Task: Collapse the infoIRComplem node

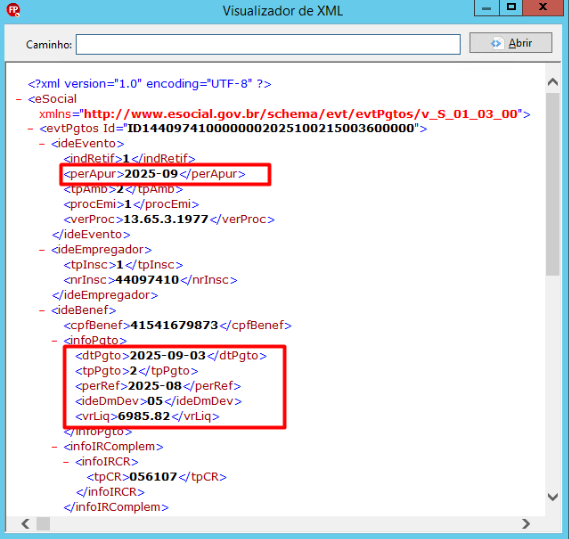Action: [x=54, y=447]
